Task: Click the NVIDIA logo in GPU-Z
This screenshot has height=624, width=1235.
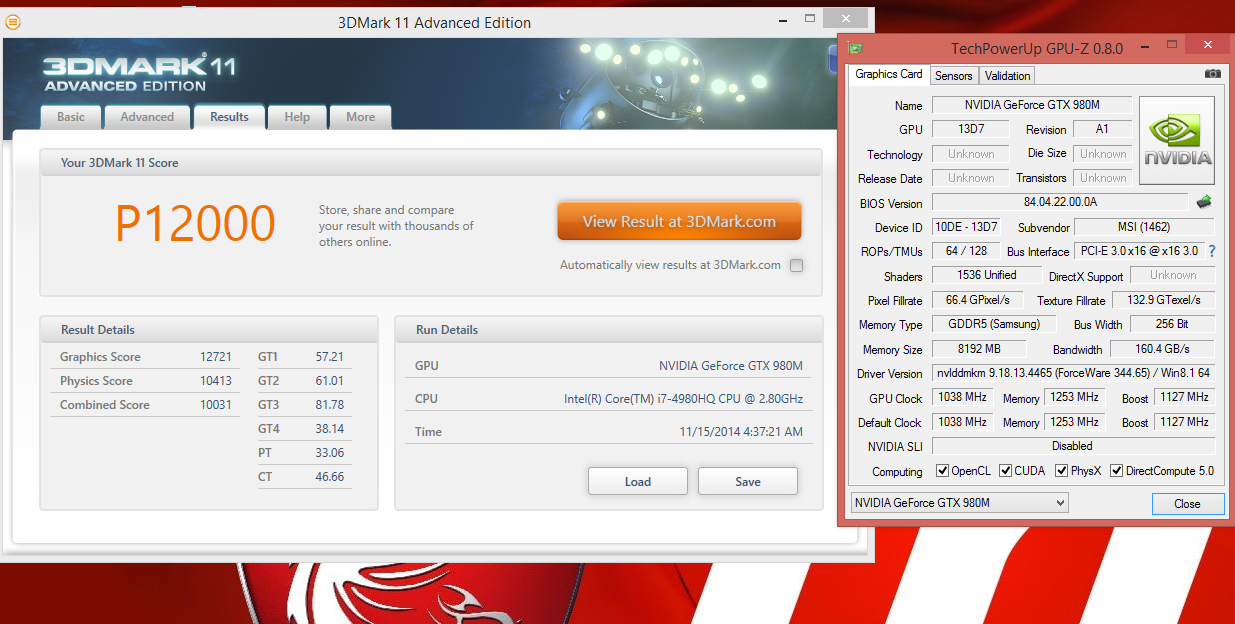Action: point(1177,140)
